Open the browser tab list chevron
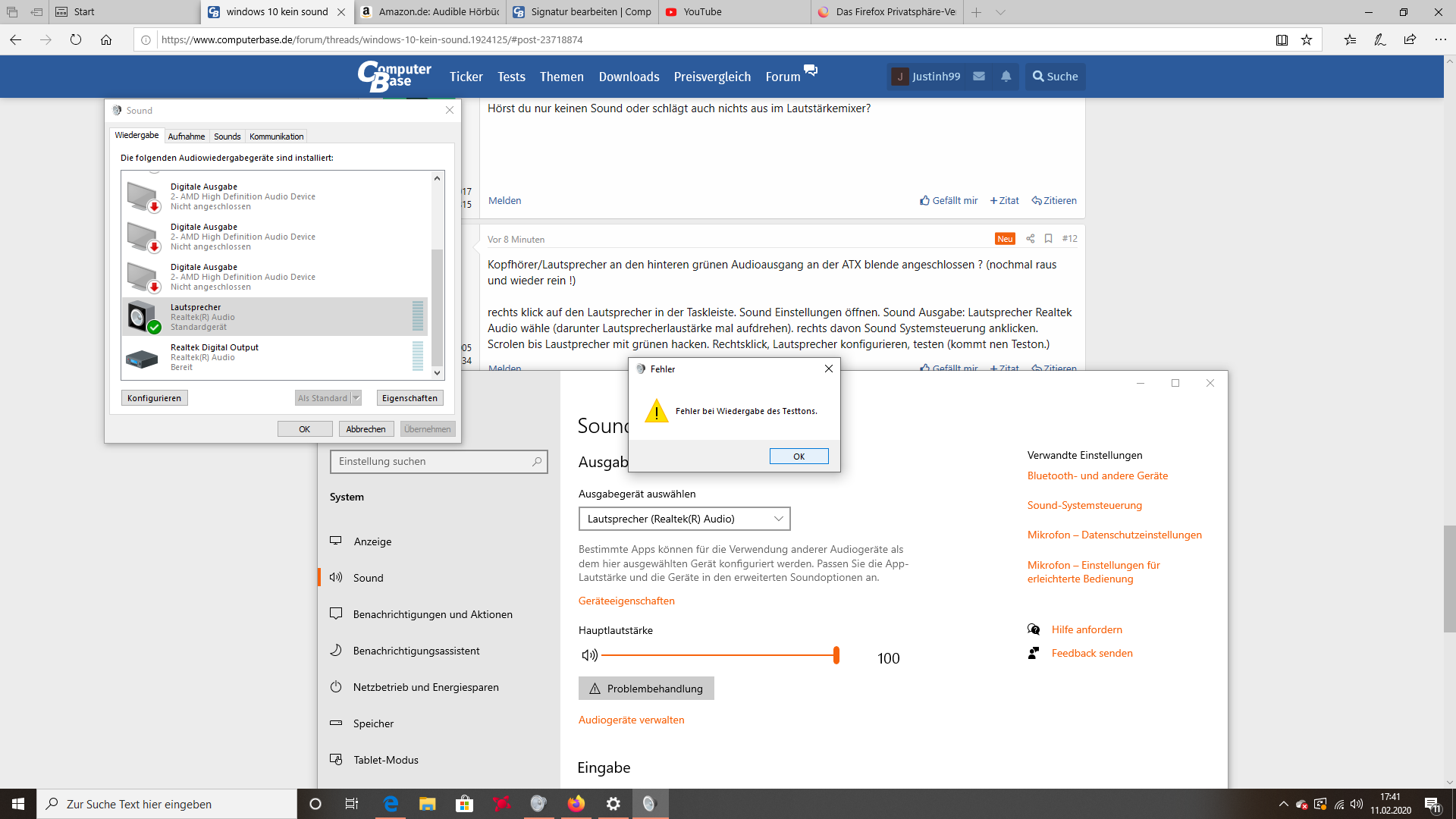This screenshot has width=1456, height=819. (x=1000, y=12)
